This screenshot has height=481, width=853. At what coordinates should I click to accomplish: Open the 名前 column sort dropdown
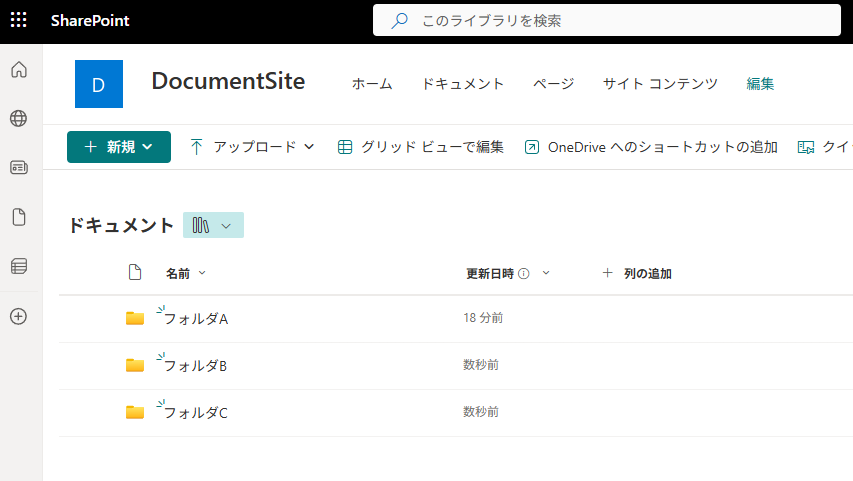(186, 273)
